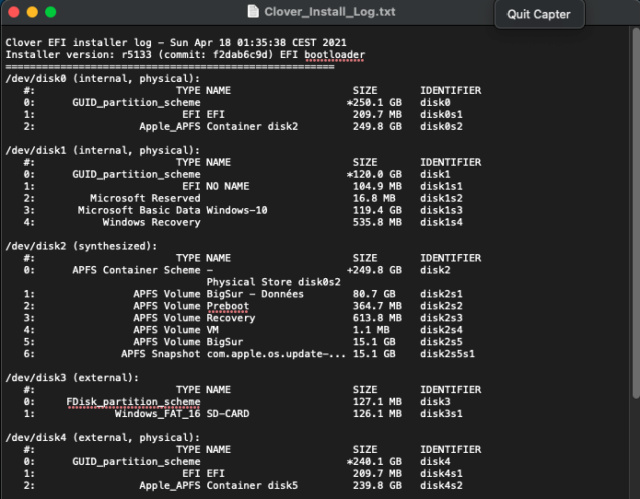Click the BigSur – Données volume entry
The width and height of the screenshot is (640, 499).
[255, 294]
